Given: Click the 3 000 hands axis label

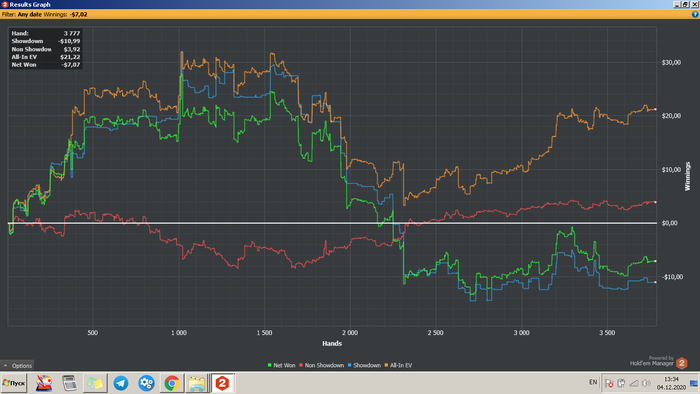Looking at the screenshot, I should (x=521, y=333).
